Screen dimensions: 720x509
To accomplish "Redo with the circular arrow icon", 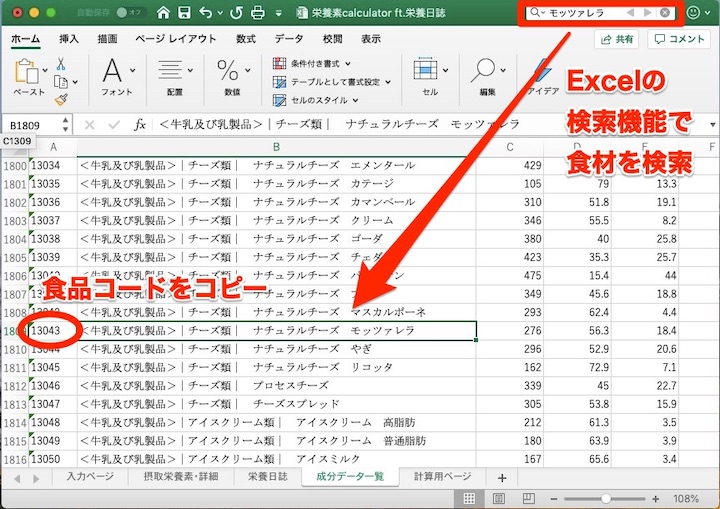I will (x=236, y=12).
